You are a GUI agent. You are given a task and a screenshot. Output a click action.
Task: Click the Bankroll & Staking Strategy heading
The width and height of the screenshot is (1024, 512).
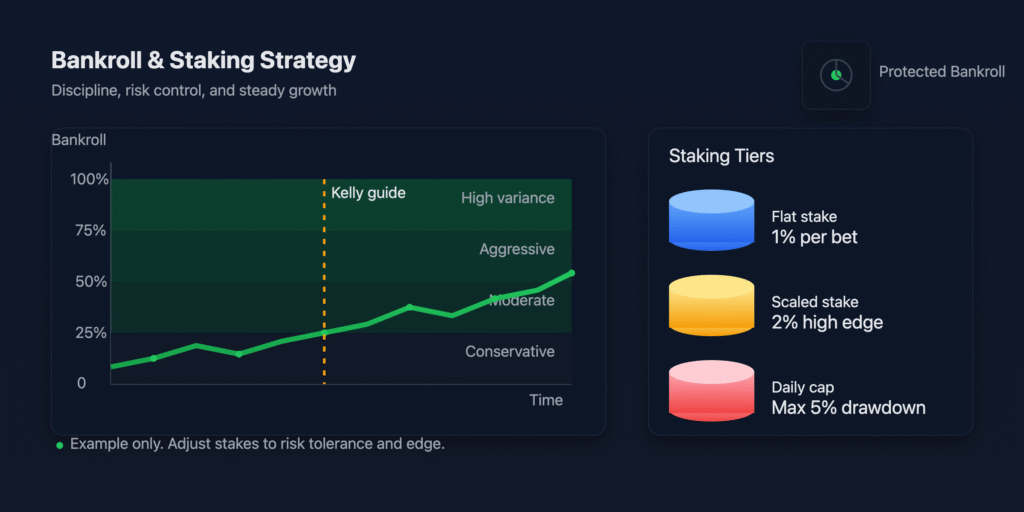click(203, 60)
